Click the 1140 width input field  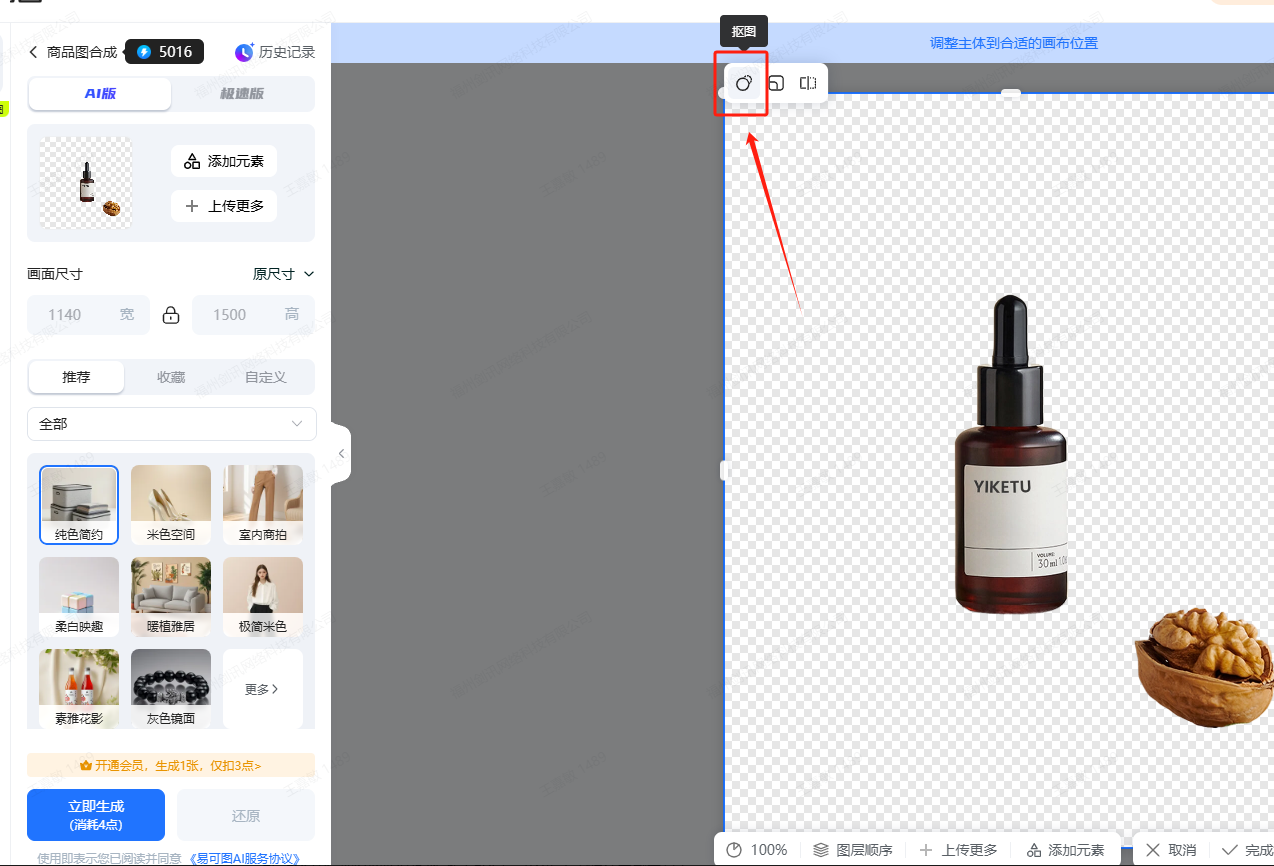coord(88,315)
